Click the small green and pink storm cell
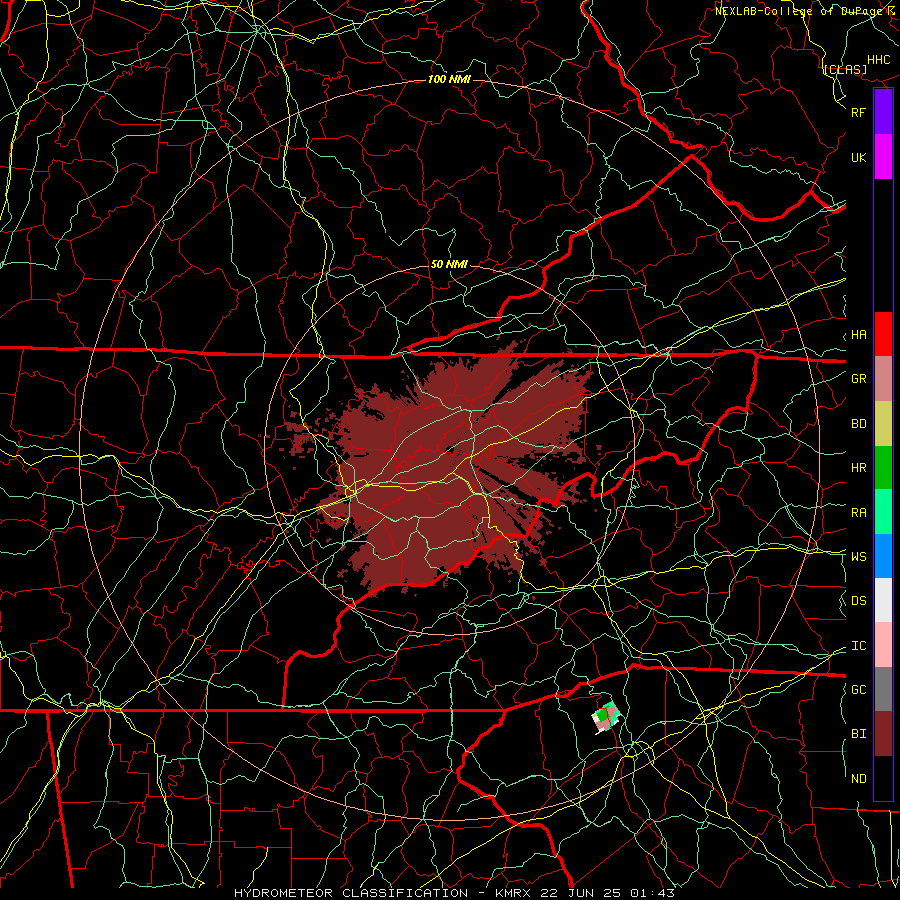900x900 pixels. (606, 717)
